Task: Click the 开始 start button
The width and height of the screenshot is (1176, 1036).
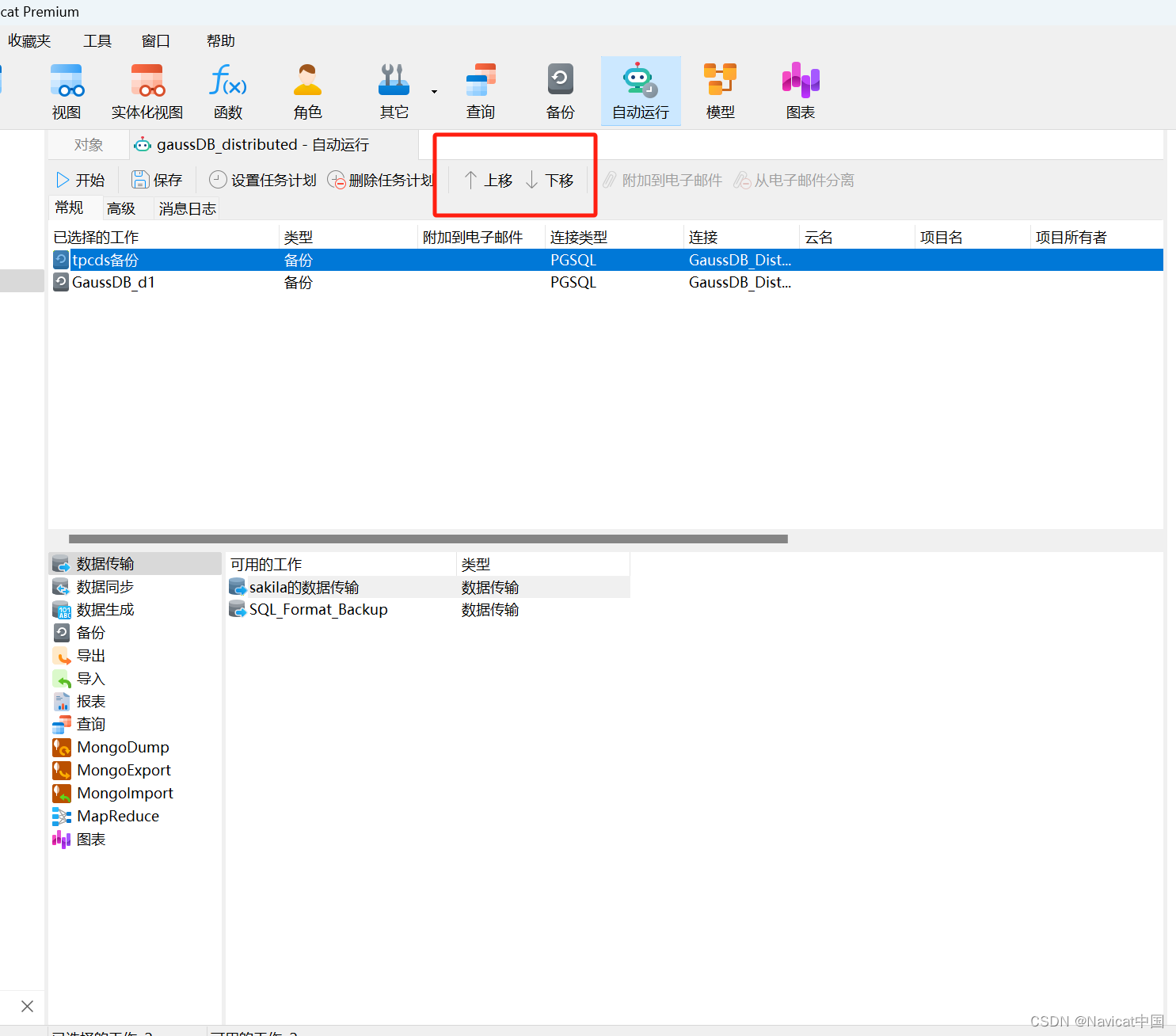Action: [x=80, y=181]
